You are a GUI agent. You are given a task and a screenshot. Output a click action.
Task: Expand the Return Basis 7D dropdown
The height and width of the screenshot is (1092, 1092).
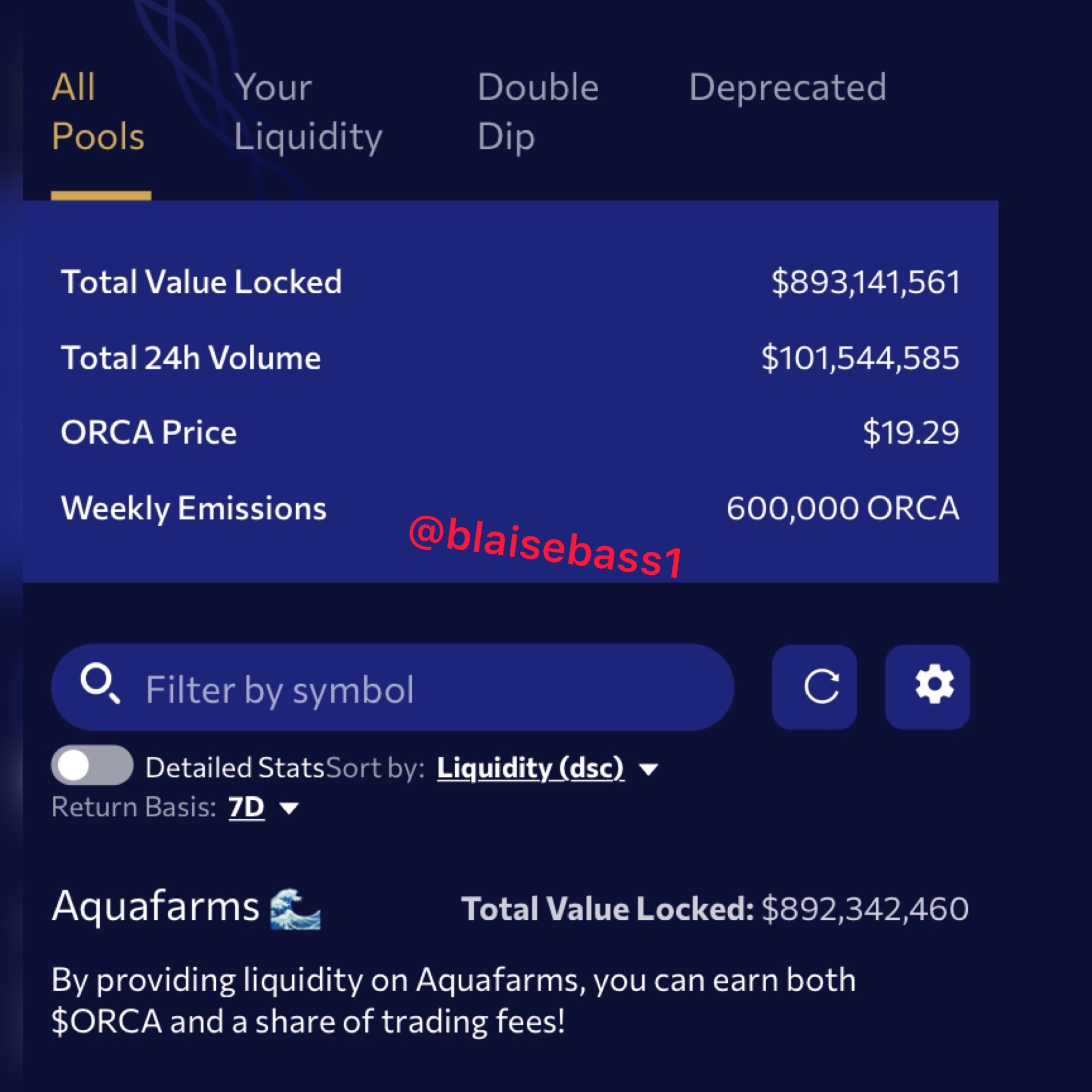tap(246, 807)
